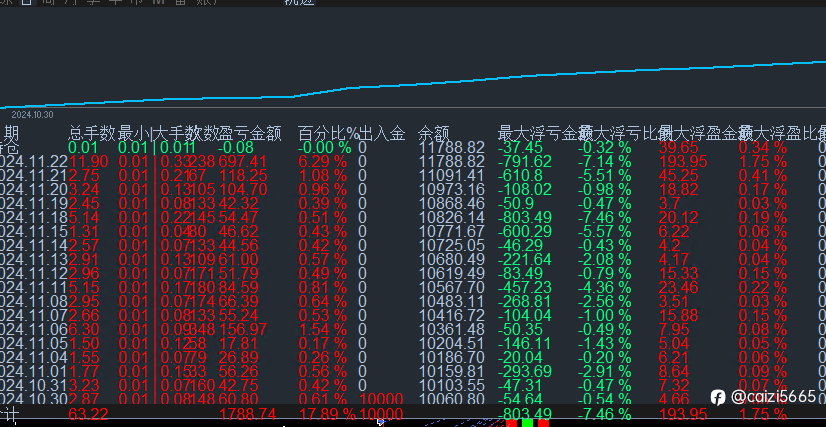Click the 193.95 value in the 2024.11.22 row
This screenshot has width=826, height=427.
683,161
